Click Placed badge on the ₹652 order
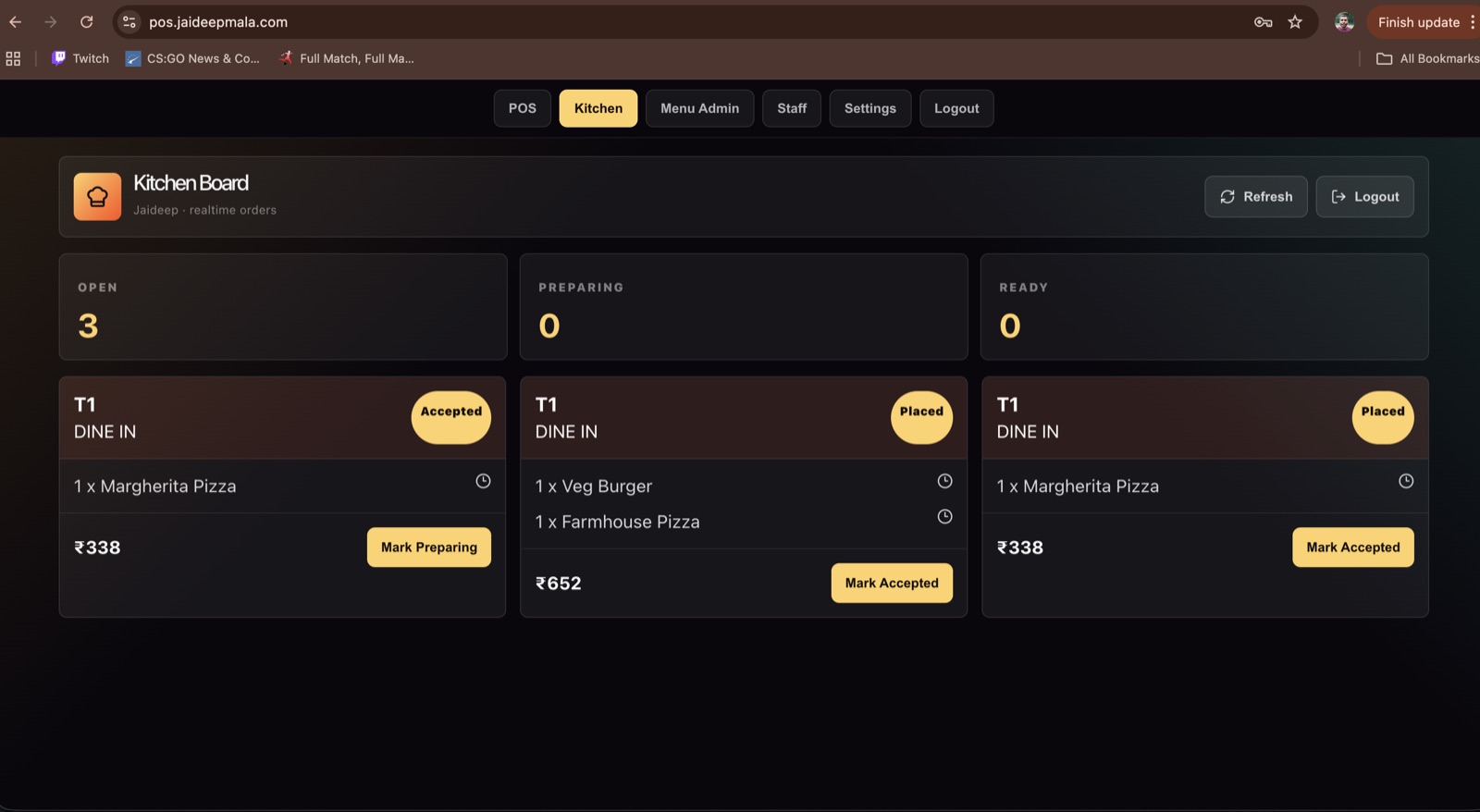This screenshot has height=812, width=1480. tap(921, 417)
